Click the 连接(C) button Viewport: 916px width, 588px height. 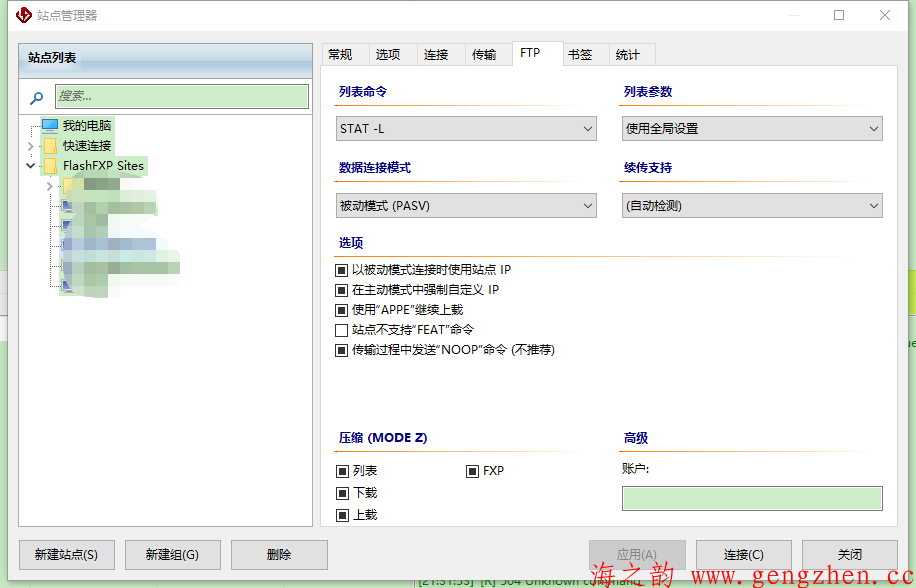(743, 555)
